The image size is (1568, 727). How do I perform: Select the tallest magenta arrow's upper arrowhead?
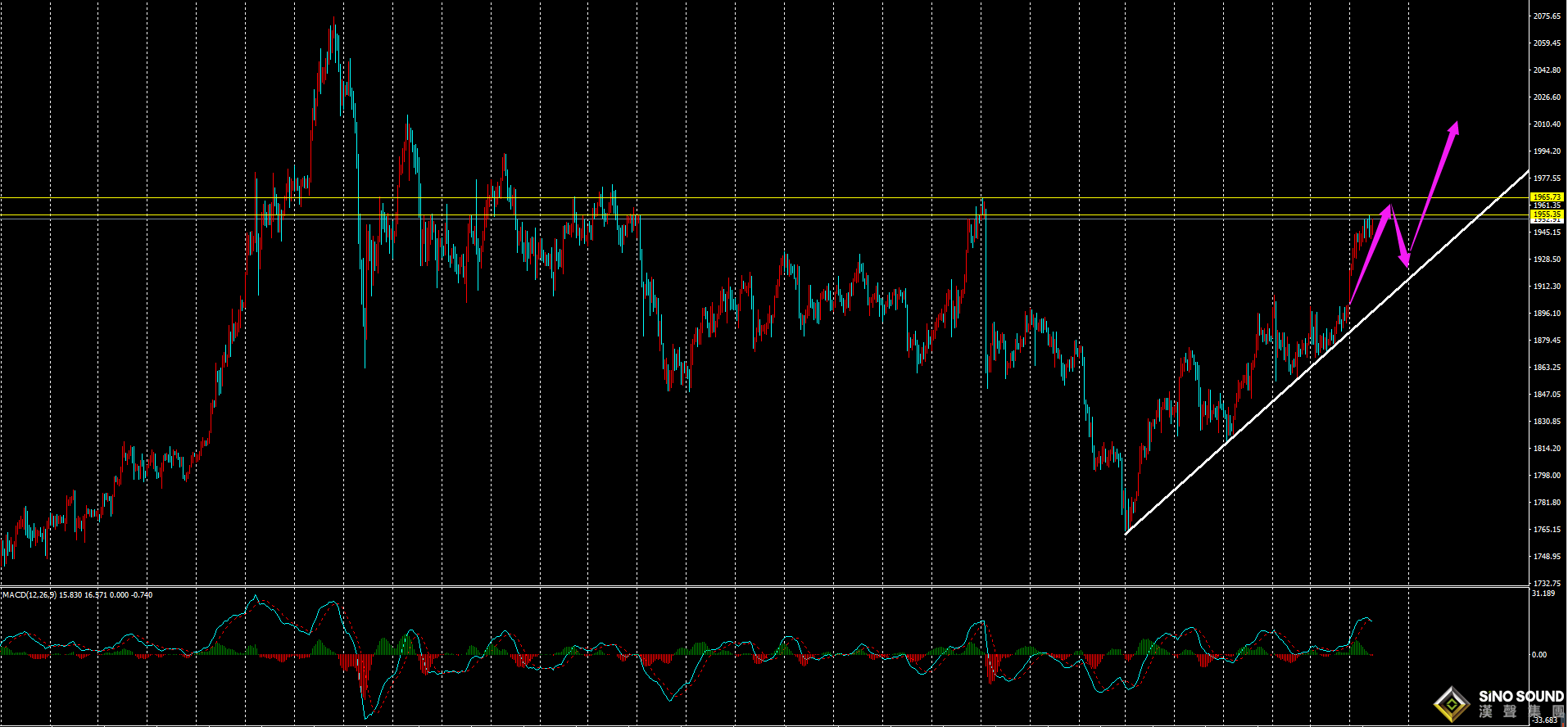(x=1455, y=127)
